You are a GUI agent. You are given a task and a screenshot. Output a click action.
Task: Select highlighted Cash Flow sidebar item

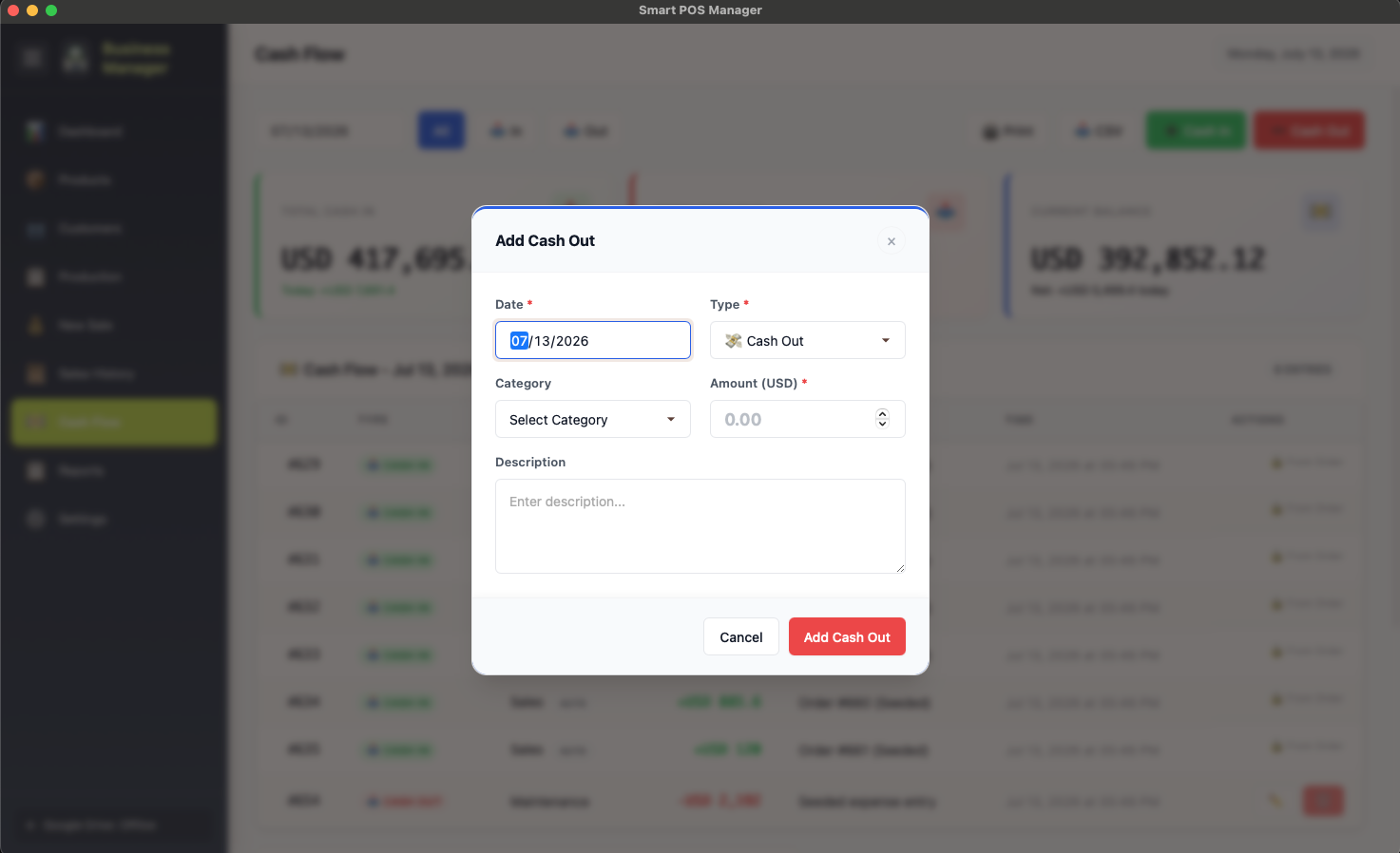pos(114,422)
